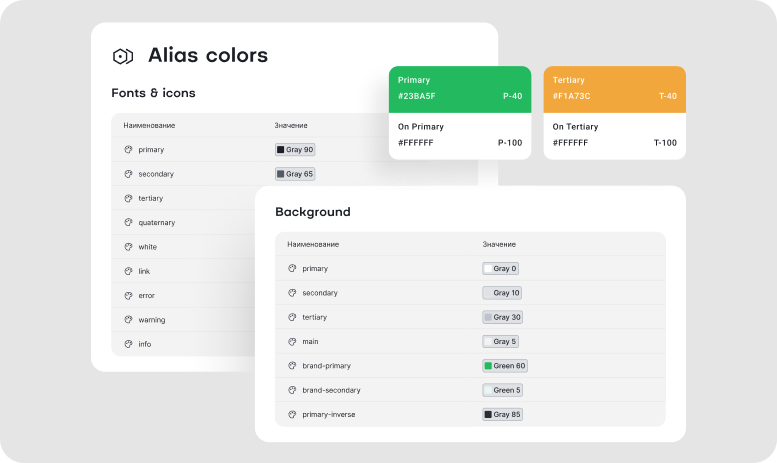Click the green Primary #23BA5F swatch

(460, 89)
